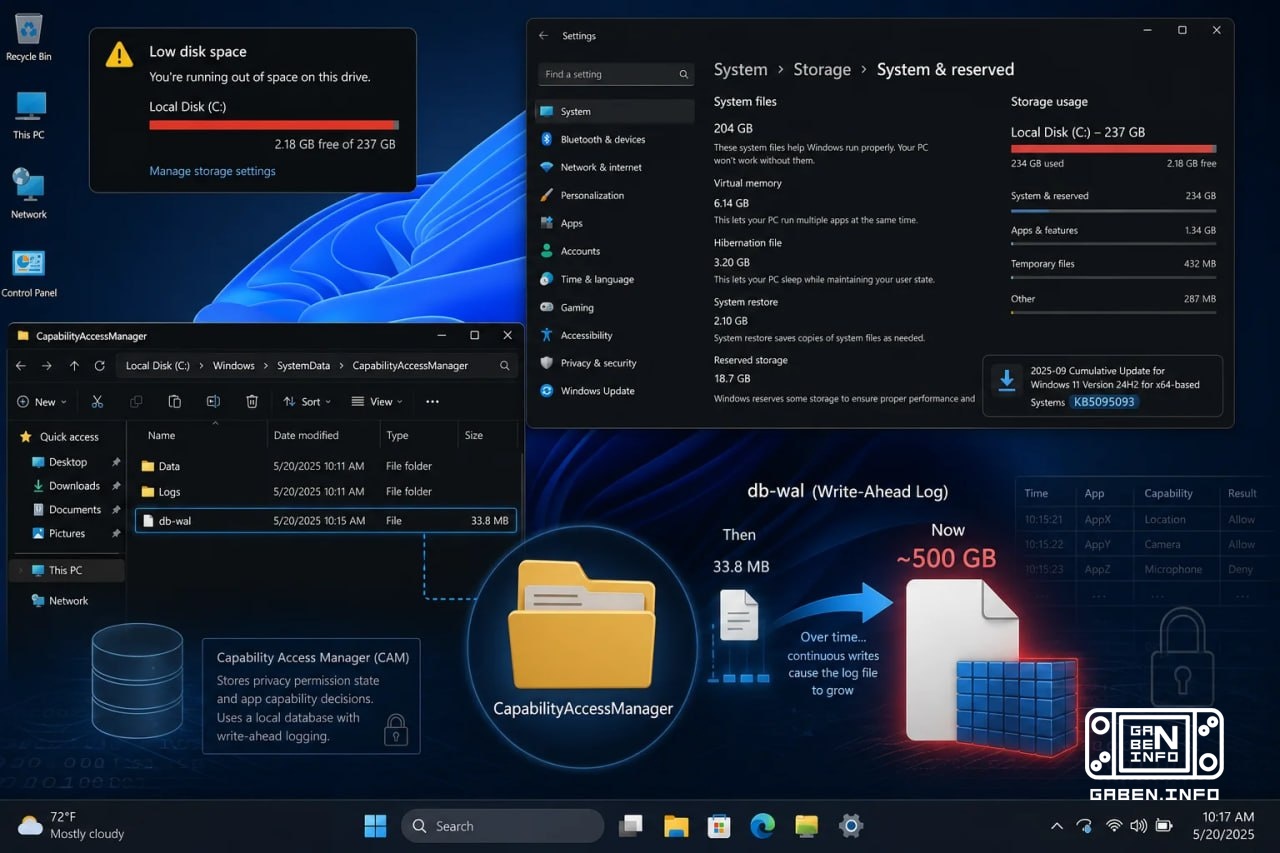Click the Storage breadcrumb in Settings
The height and width of the screenshot is (853, 1280).
822,69
